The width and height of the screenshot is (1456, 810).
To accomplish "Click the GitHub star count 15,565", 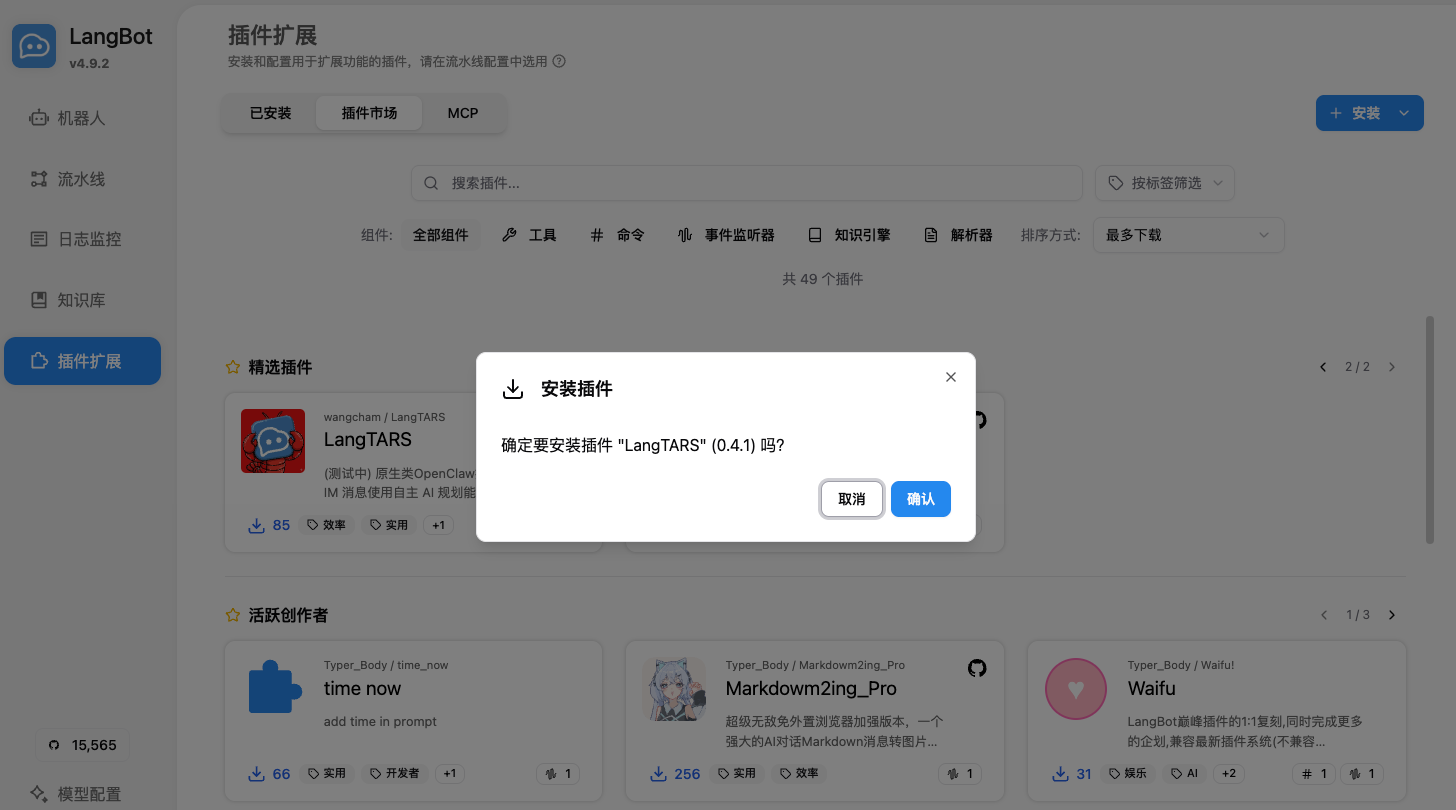I will pyautogui.click(x=82, y=744).
